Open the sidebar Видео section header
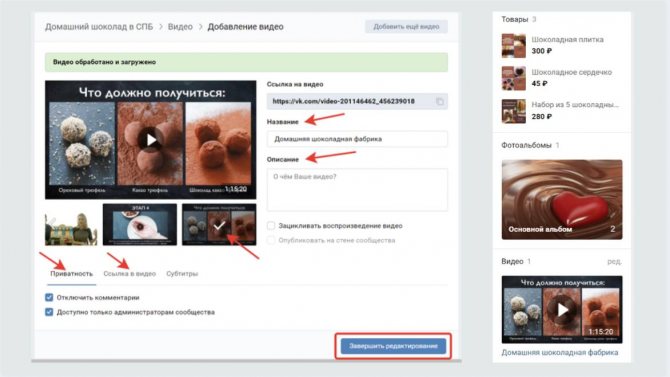The image size is (670, 377). (516, 261)
